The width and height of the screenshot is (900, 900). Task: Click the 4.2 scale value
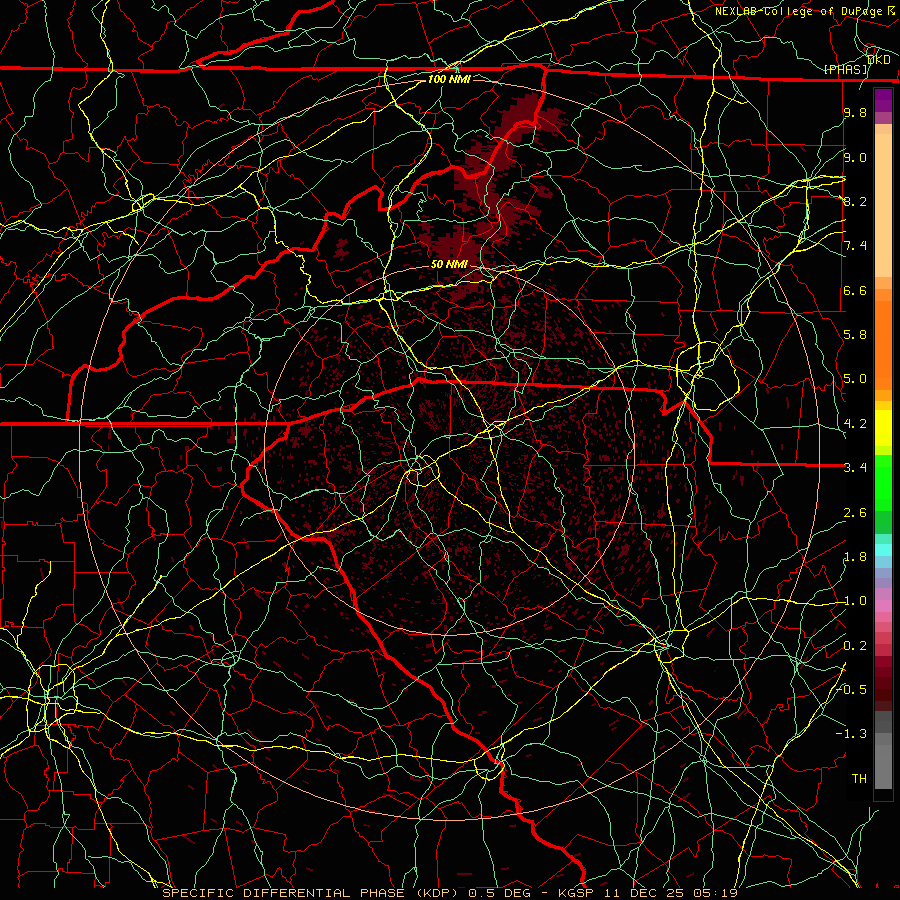point(855,424)
